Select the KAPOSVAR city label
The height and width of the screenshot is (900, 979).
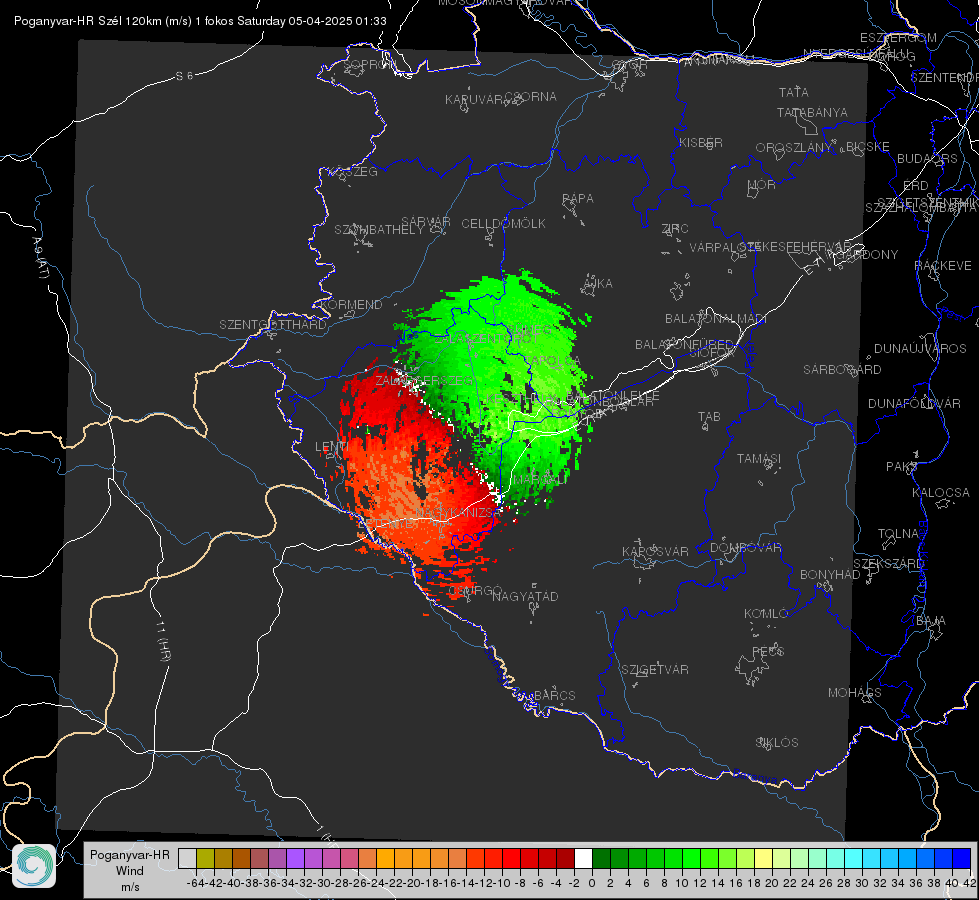click(655, 552)
